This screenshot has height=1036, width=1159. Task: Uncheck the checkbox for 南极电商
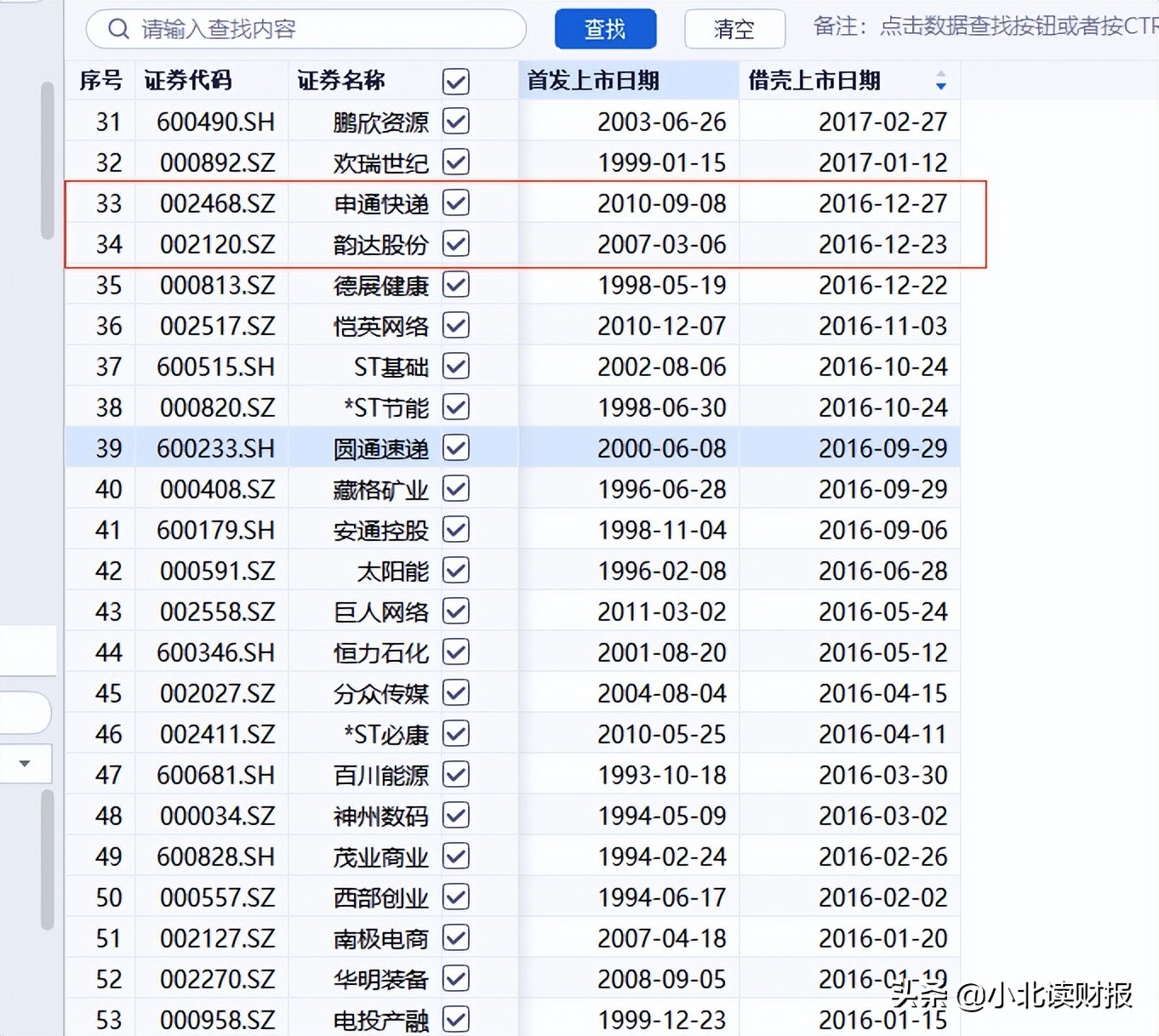pos(456,938)
